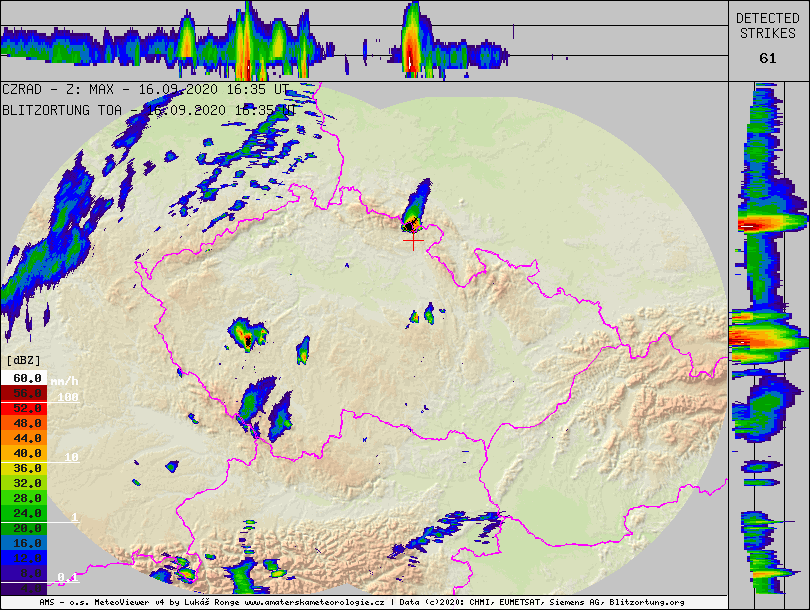Click the 12.0 dBZ bright blue swatch
Image resolution: width=810 pixels, height=610 pixels.
coord(24,558)
